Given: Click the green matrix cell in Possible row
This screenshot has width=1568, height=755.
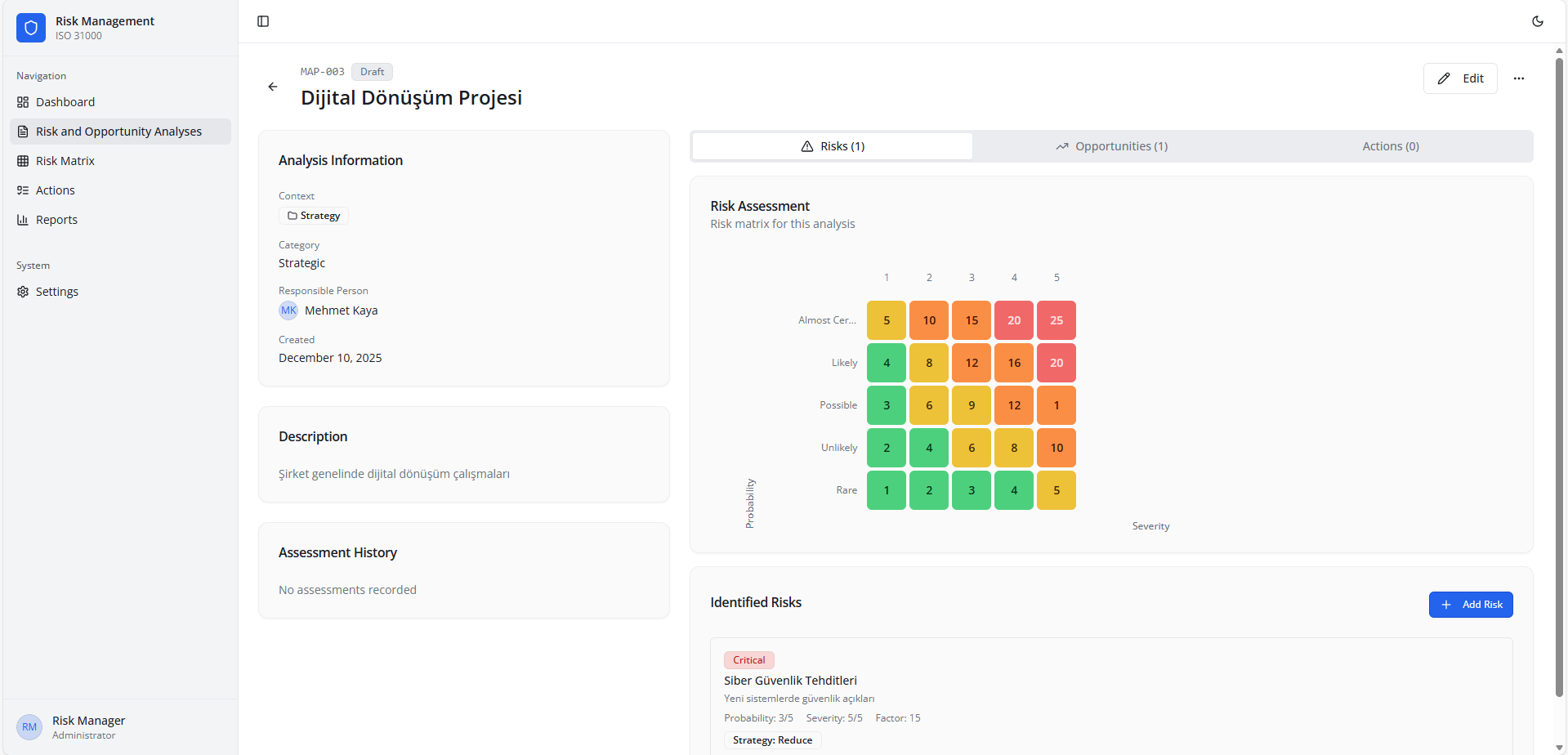Looking at the screenshot, I should coord(886,405).
